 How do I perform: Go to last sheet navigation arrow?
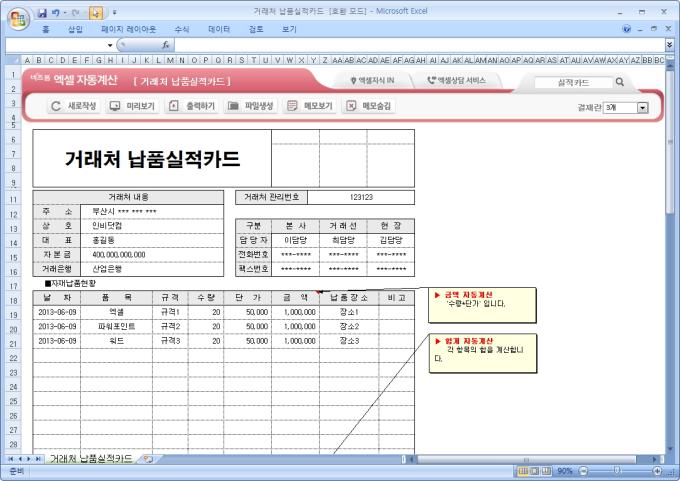[38, 458]
